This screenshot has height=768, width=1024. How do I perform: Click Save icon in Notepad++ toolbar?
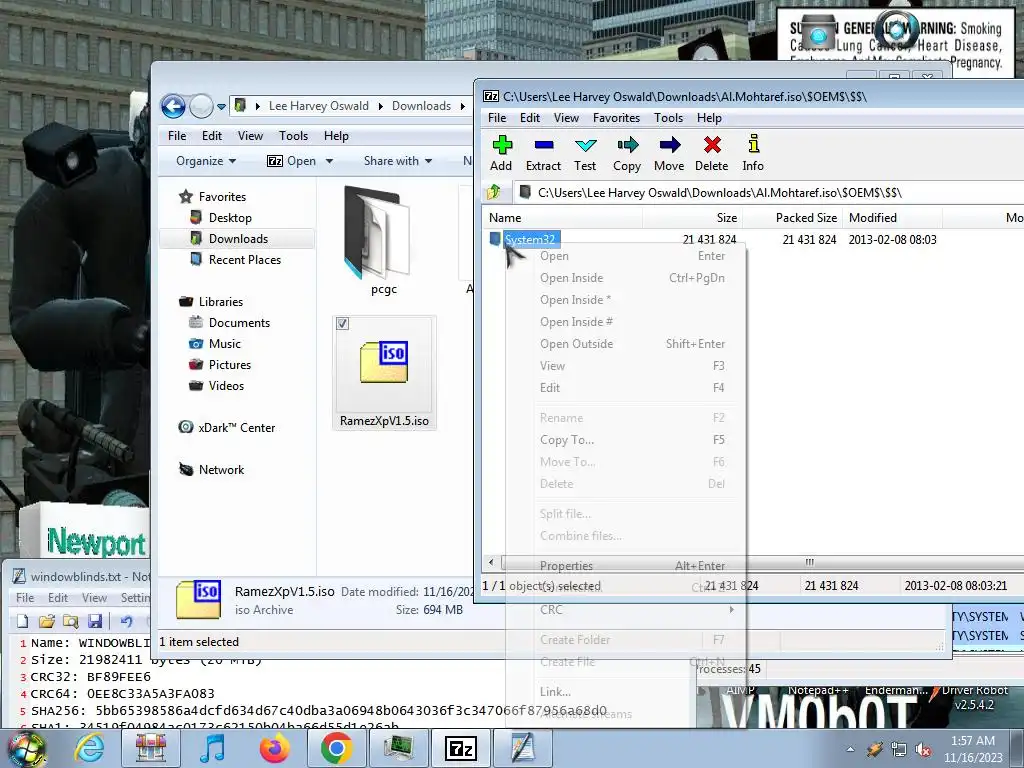[95, 620]
